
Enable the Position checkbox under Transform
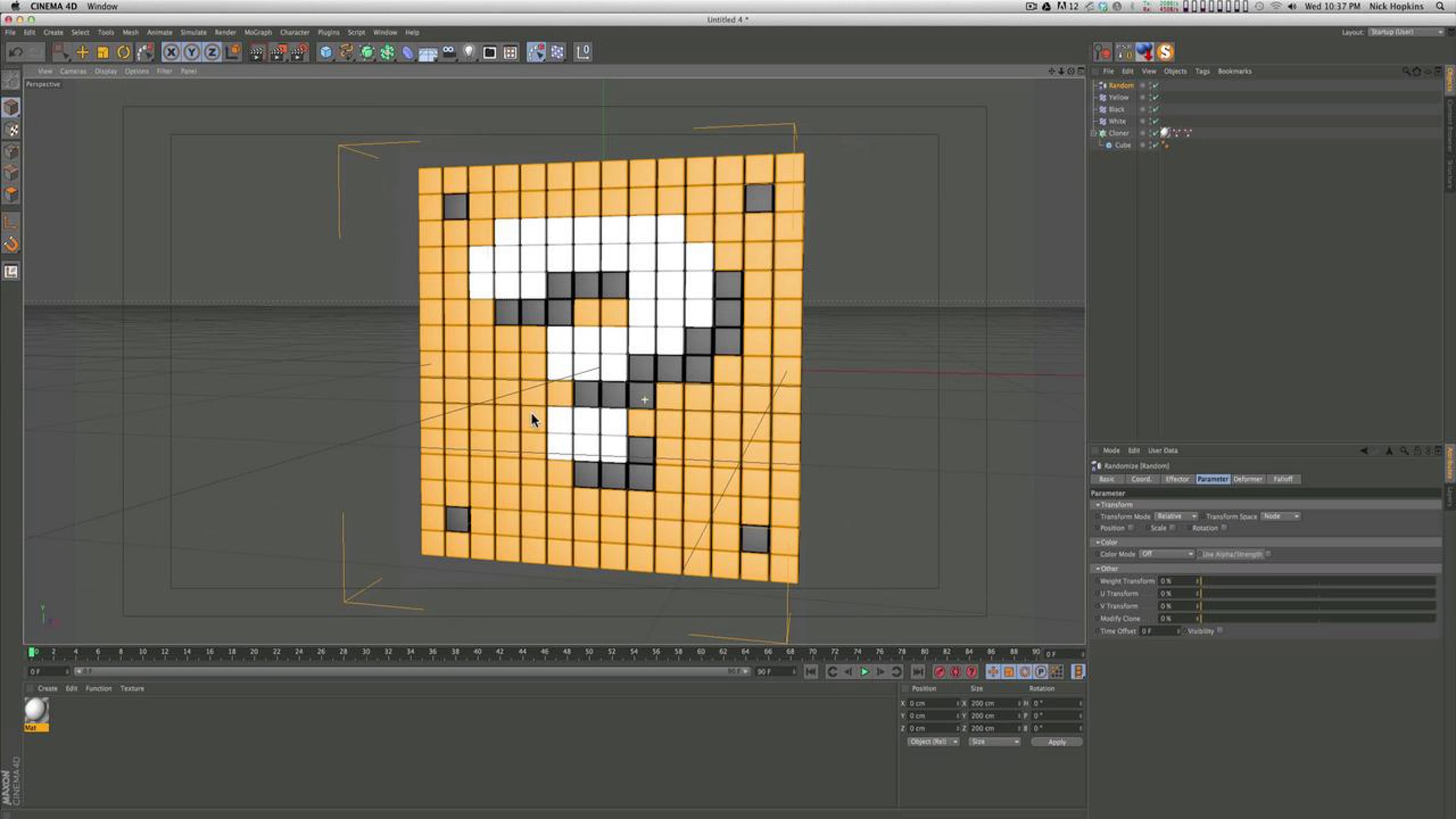pyautogui.click(x=1131, y=528)
